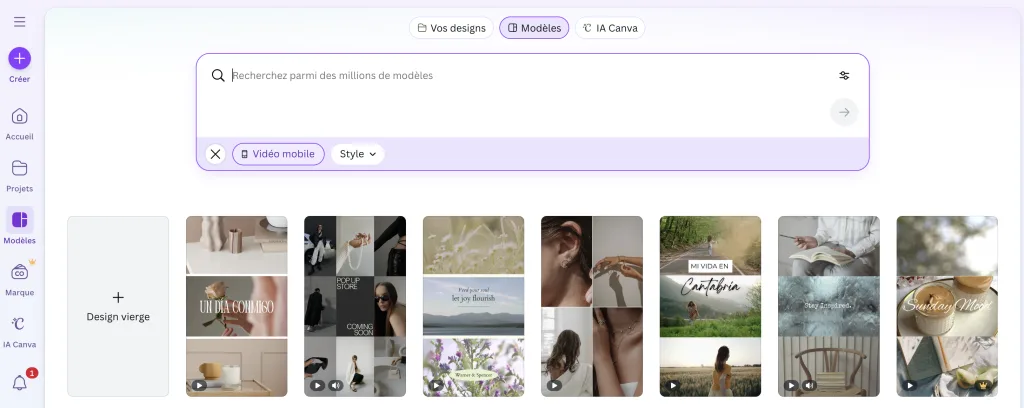The image size is (1024, 408).
Task: Open the search filters sliders icon
Action: click(x=844, y=75)
